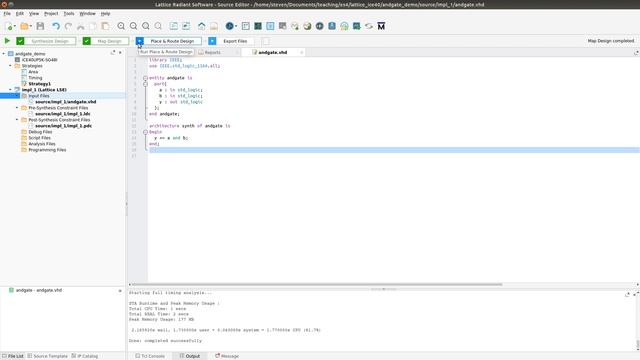The image size is (640, 360).
Task: Click the blue book-shaped toolbar icon
Action: click(332, 26)
